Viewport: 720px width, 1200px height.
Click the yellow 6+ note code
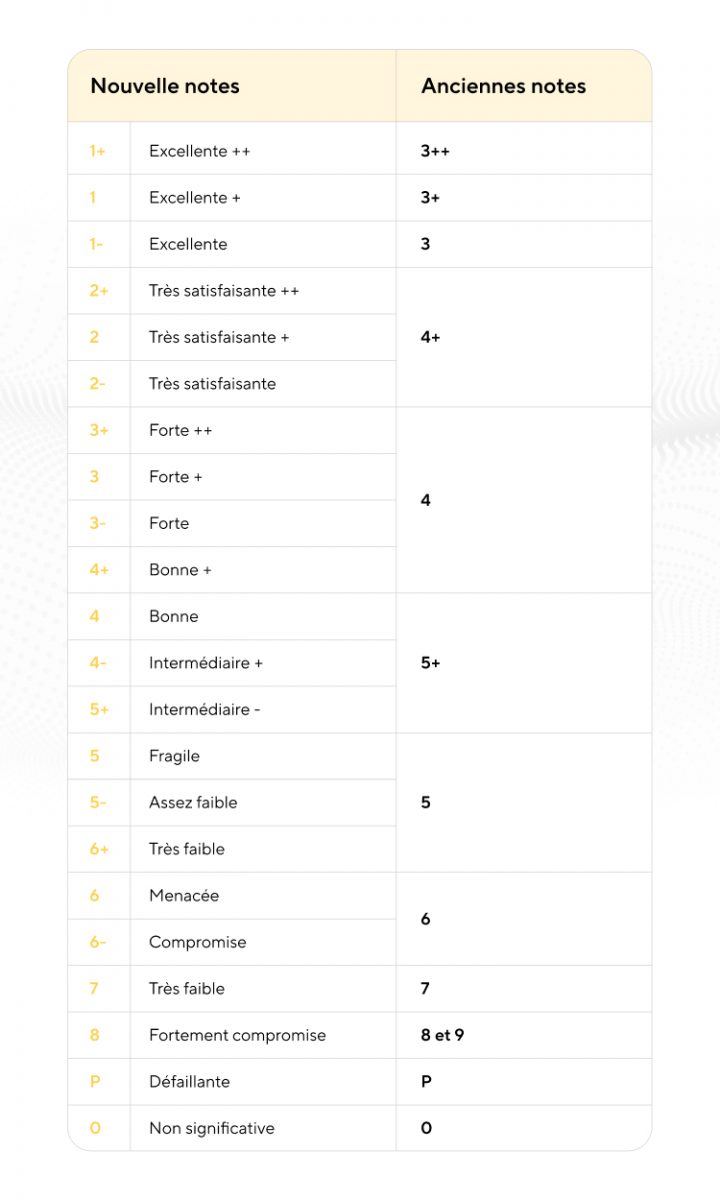(x=99, y=849)
